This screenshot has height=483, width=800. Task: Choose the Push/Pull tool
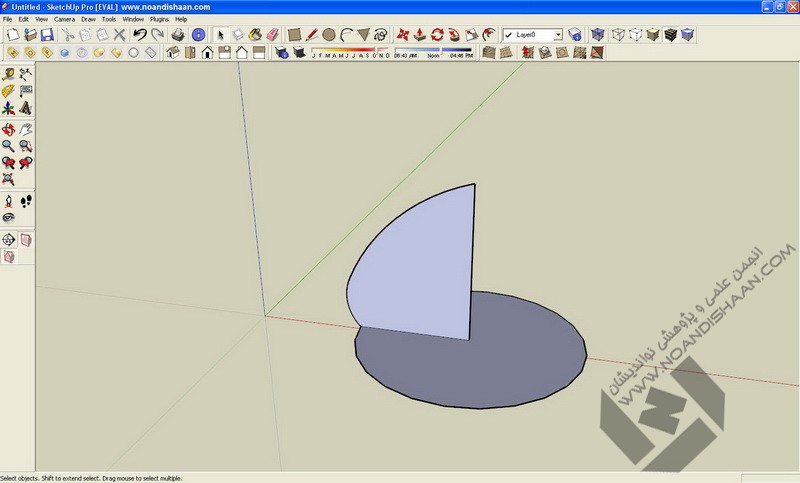click(420, 34)
